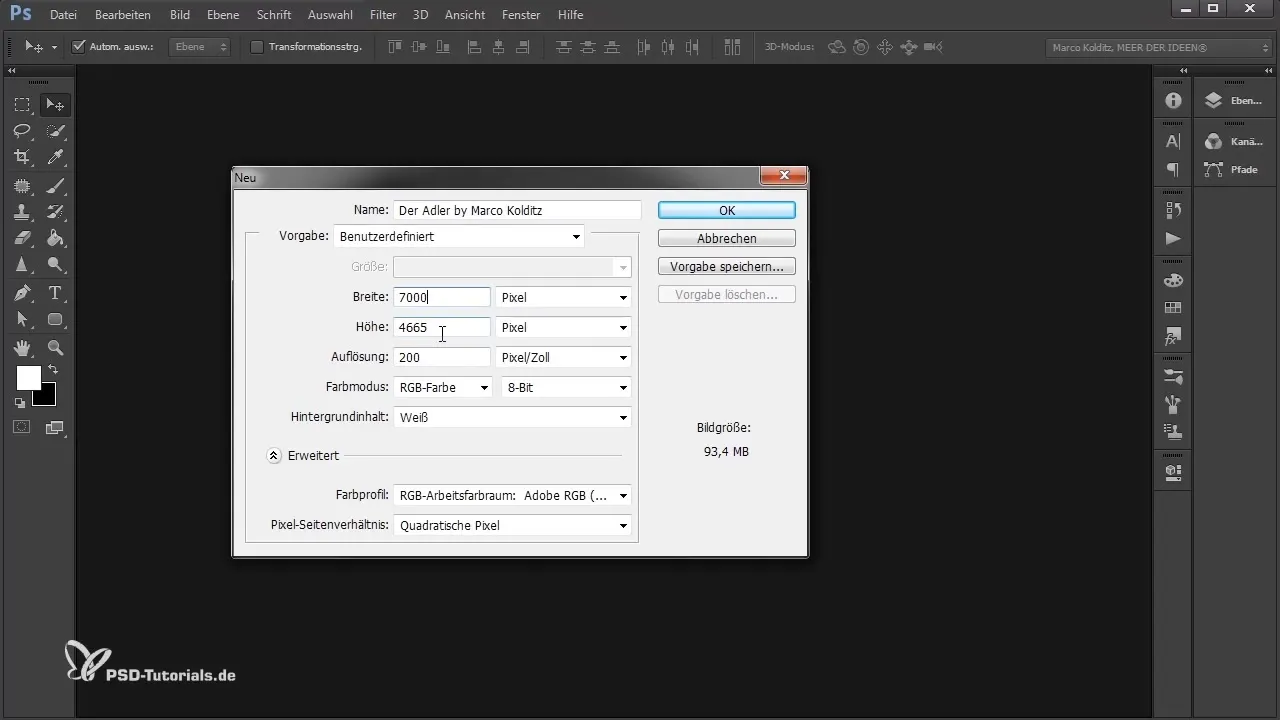
Task: Select the Paint Bucket tool
Action: (x=55, y=238)
